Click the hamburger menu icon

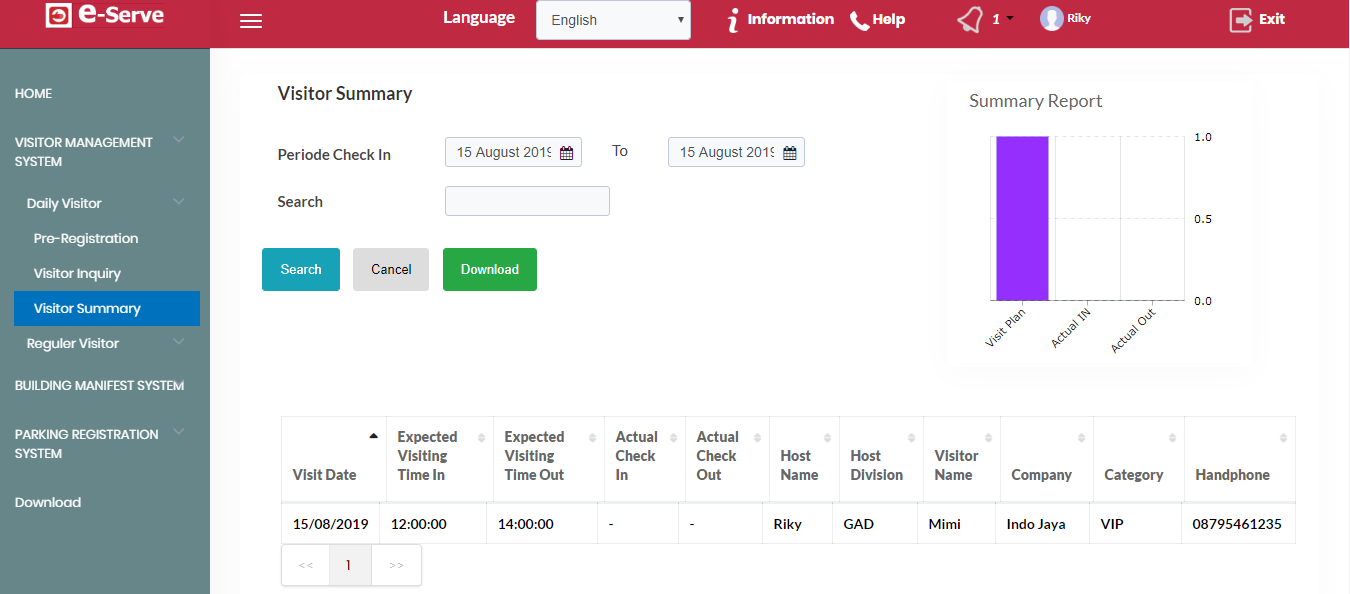[x=251, y=21]
